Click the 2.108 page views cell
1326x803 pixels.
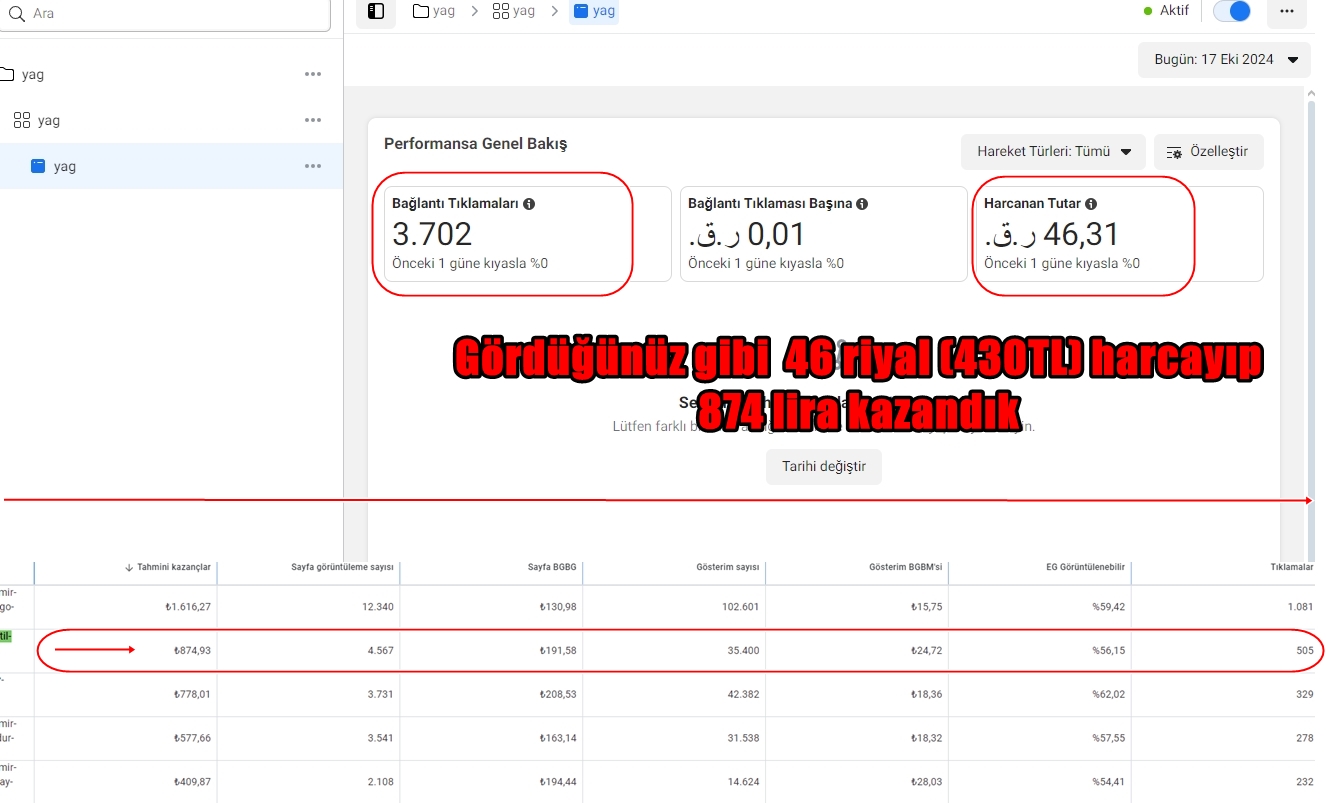point(380,782)
